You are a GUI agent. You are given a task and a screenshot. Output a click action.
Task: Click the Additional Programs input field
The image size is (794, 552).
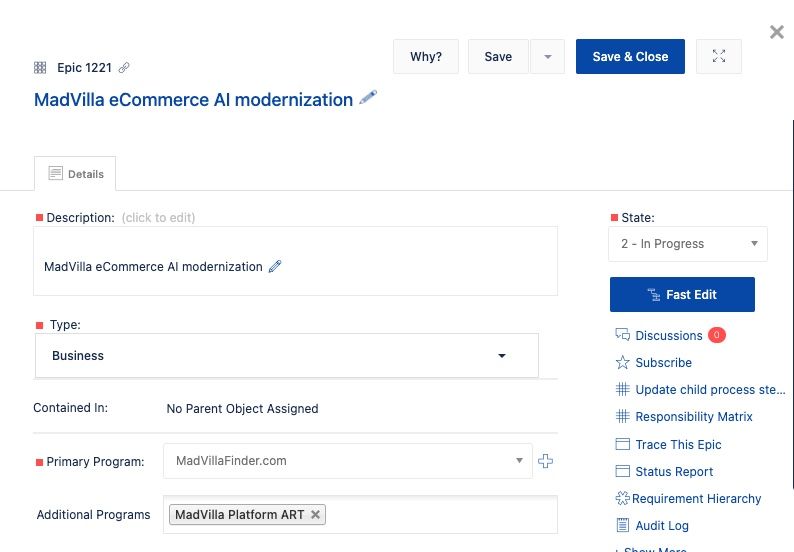(x=360, y=515)
